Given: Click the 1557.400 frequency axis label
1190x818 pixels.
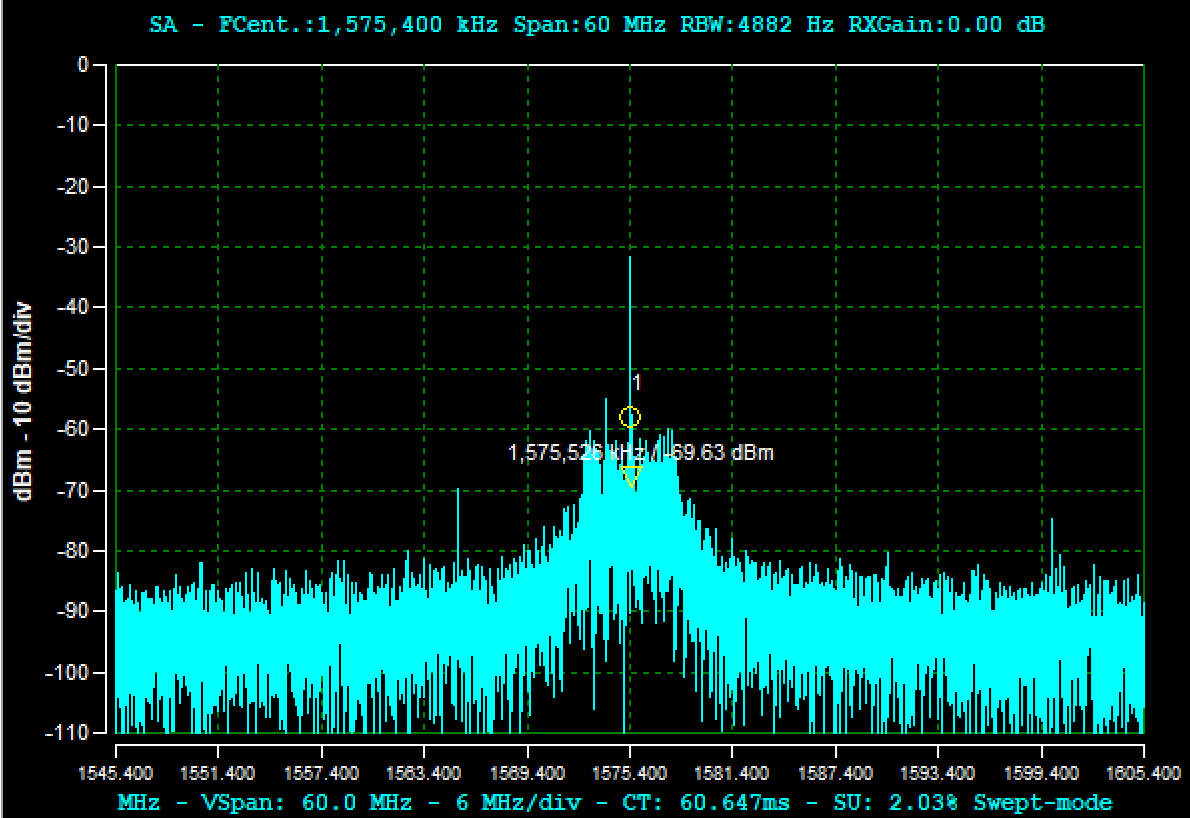Looking at the screenshot, I should click(x=321, y=773).
